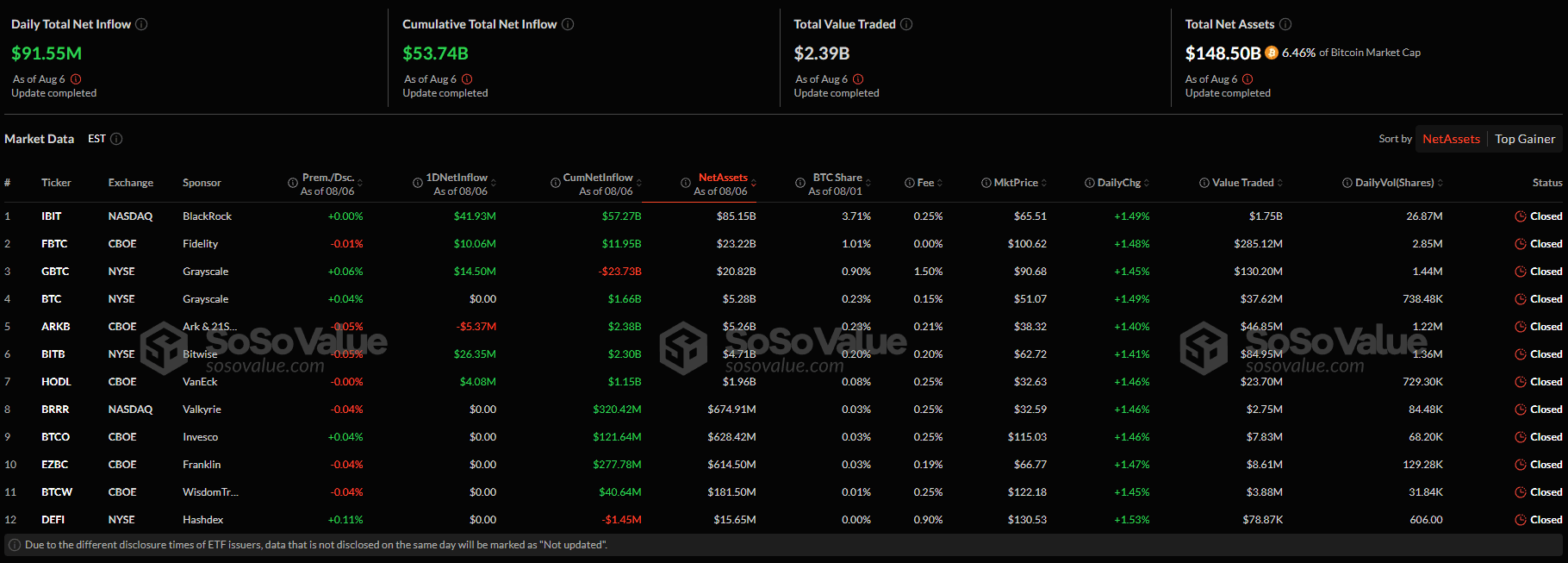Viewport: 1568px width, 563px height.
Task: Click $91.55M daily net inflow value
Action: (x=47, y=53)
